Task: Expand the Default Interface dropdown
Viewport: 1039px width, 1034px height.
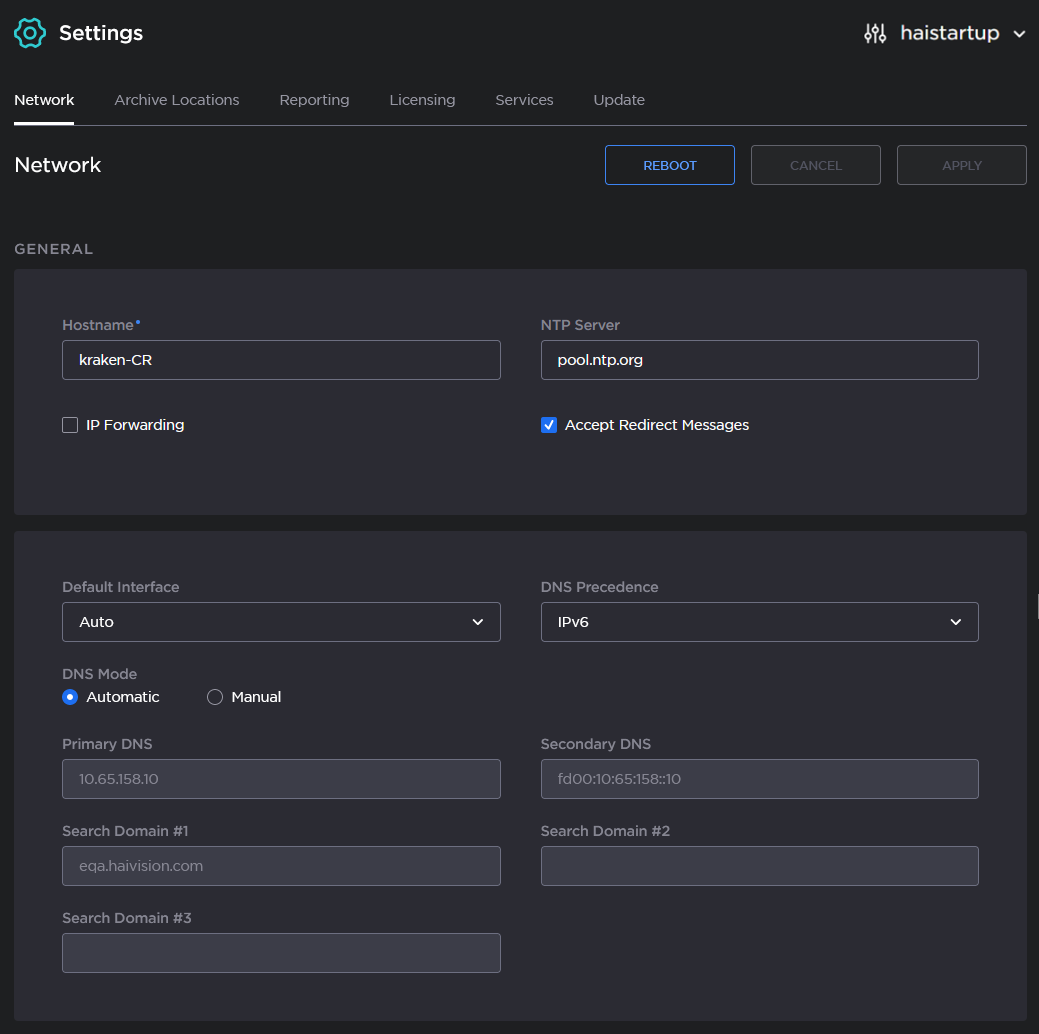Action: pos(281,621)
